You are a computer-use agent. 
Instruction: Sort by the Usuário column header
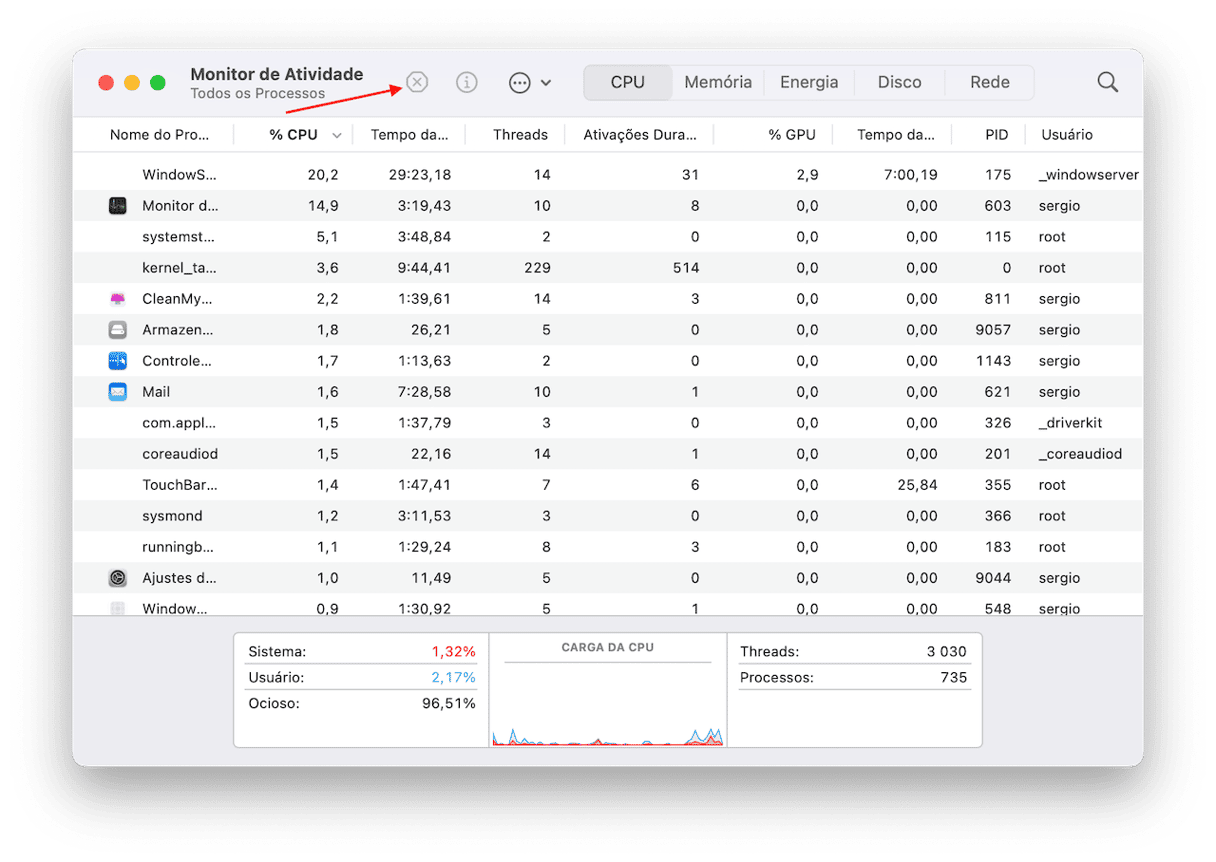click(x=1067, y=135)
